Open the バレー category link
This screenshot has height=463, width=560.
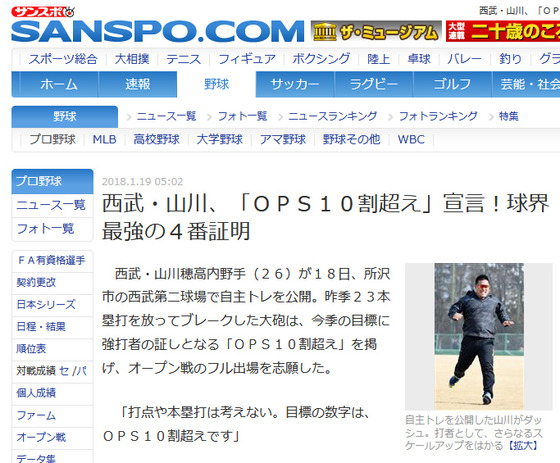point(465,59)
